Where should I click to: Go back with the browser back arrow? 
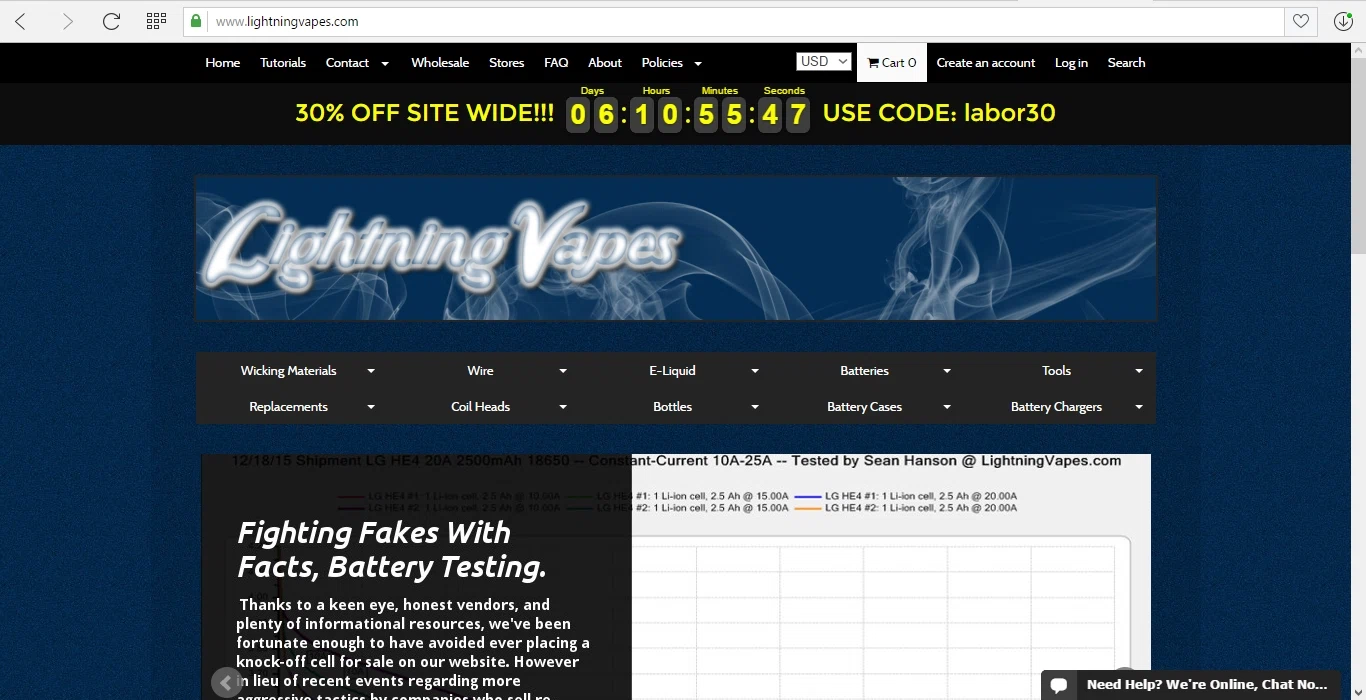(x=21, y=21)
